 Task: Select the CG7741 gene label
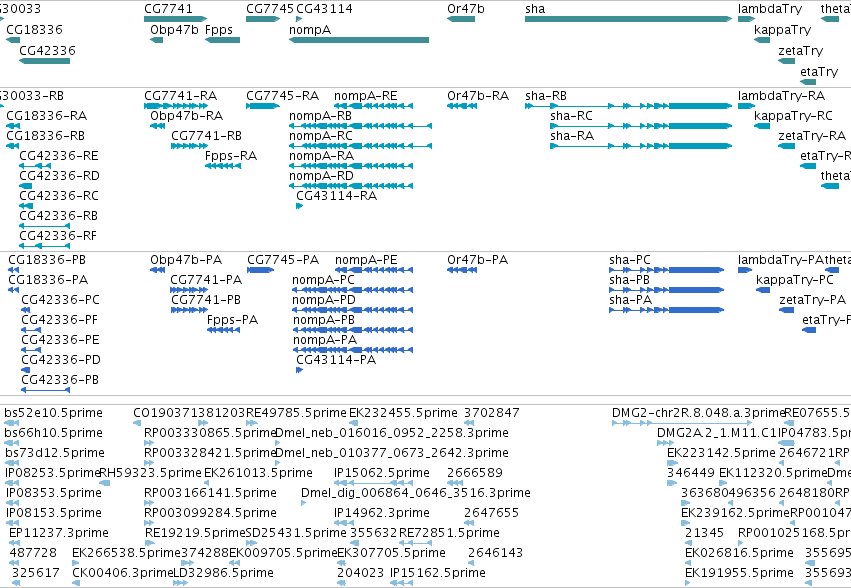(x=168, y=9)
